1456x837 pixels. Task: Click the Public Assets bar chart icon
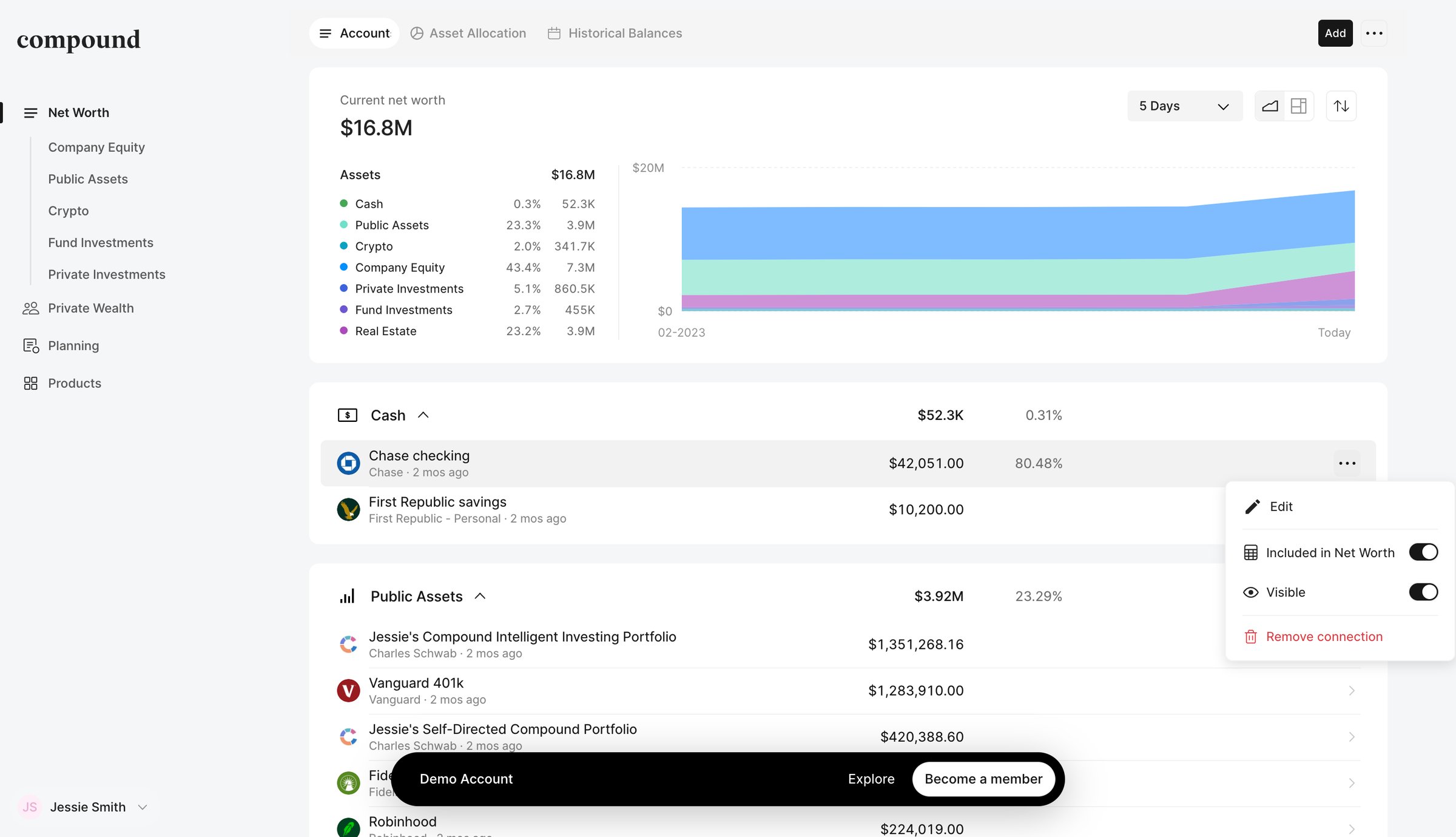coord(348,597)
